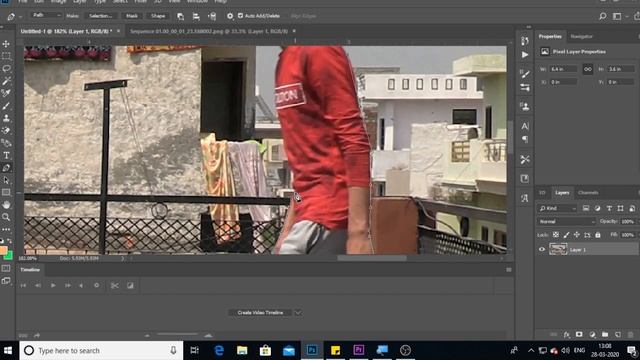Switch to Sequence png document tab
The image size is (640, 360).
(x=209, y=31)
